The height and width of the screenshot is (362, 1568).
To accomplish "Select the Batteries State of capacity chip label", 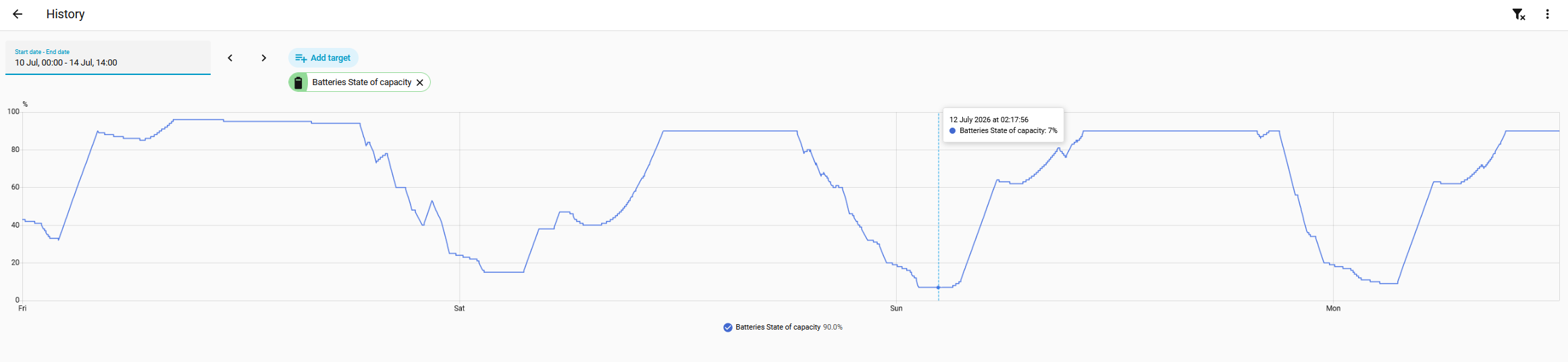I will click(x=362, y=82).
